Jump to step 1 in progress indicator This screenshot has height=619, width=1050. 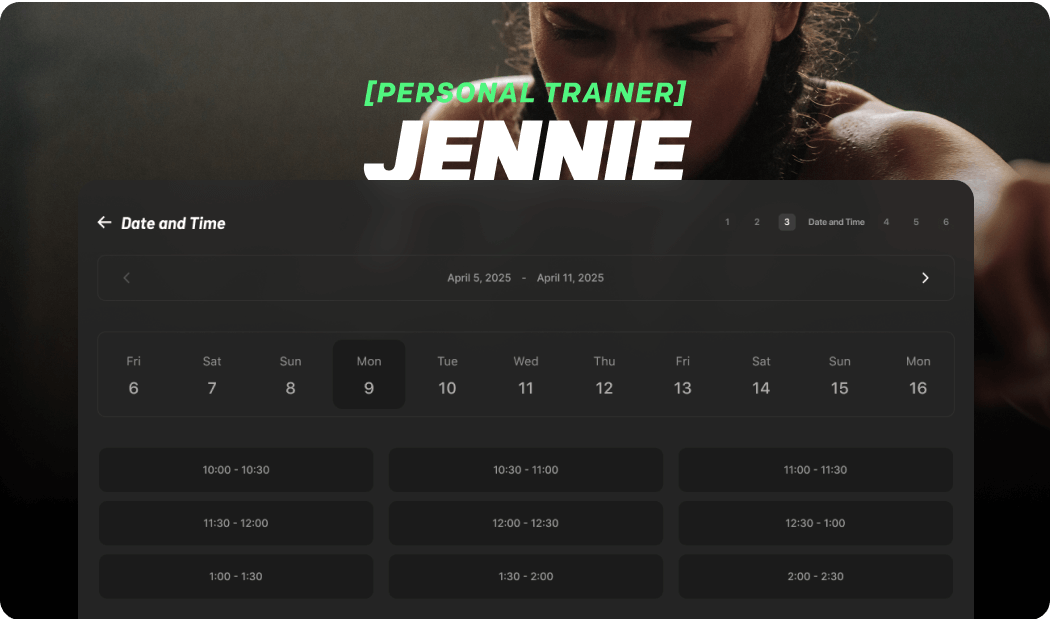point(727,222)
